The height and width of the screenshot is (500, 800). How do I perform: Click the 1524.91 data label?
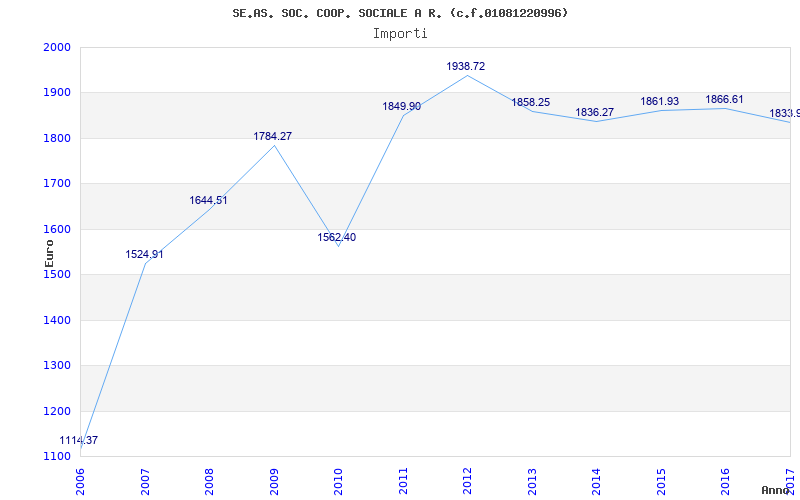click(x=144, y=254)
